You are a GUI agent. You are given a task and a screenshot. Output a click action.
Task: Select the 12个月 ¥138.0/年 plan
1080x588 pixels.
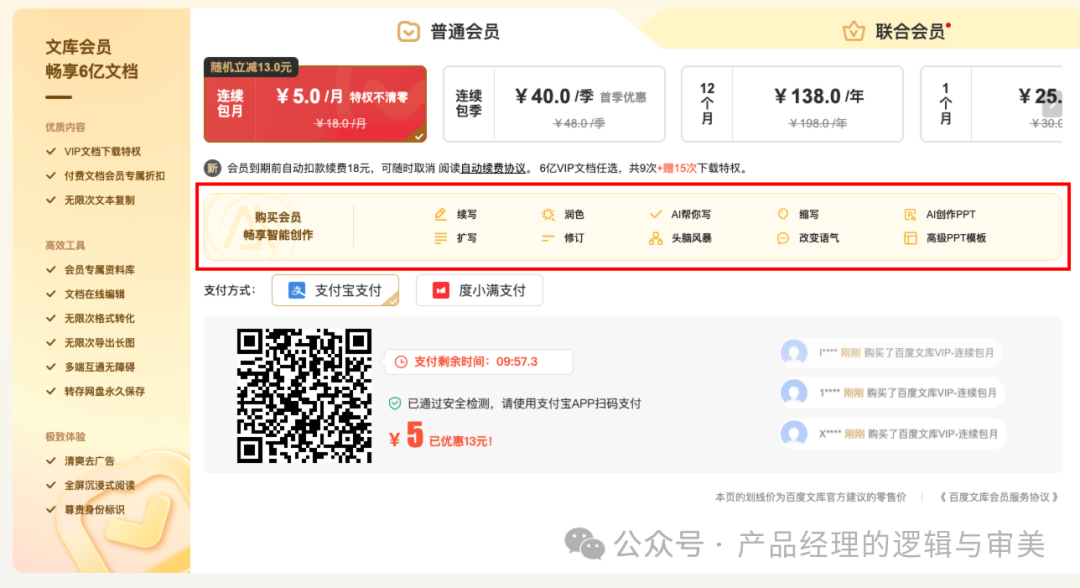pos(792,104)
